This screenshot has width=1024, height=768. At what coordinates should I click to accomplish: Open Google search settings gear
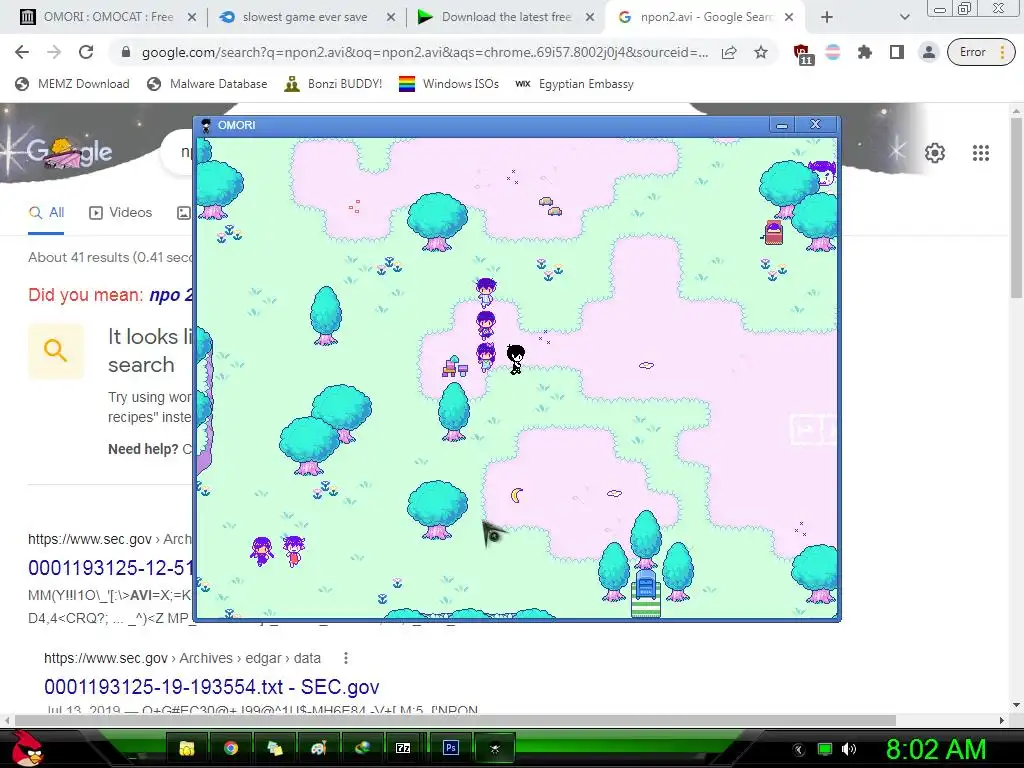coord(935,153)
